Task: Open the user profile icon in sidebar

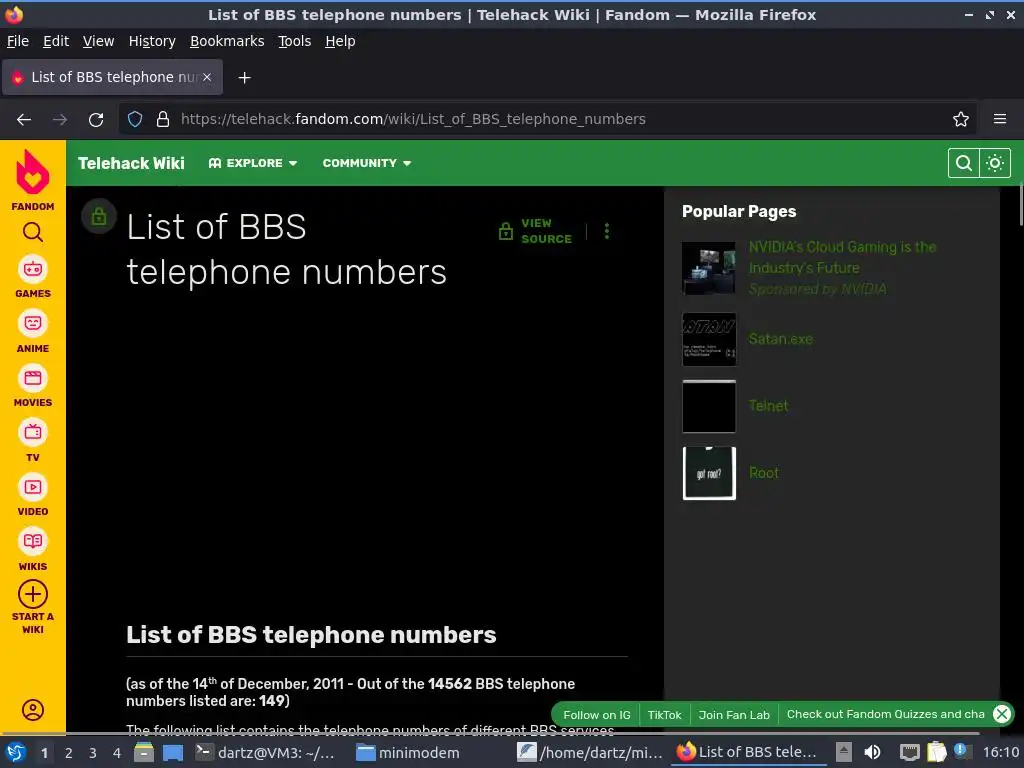Action: (33, 710)
